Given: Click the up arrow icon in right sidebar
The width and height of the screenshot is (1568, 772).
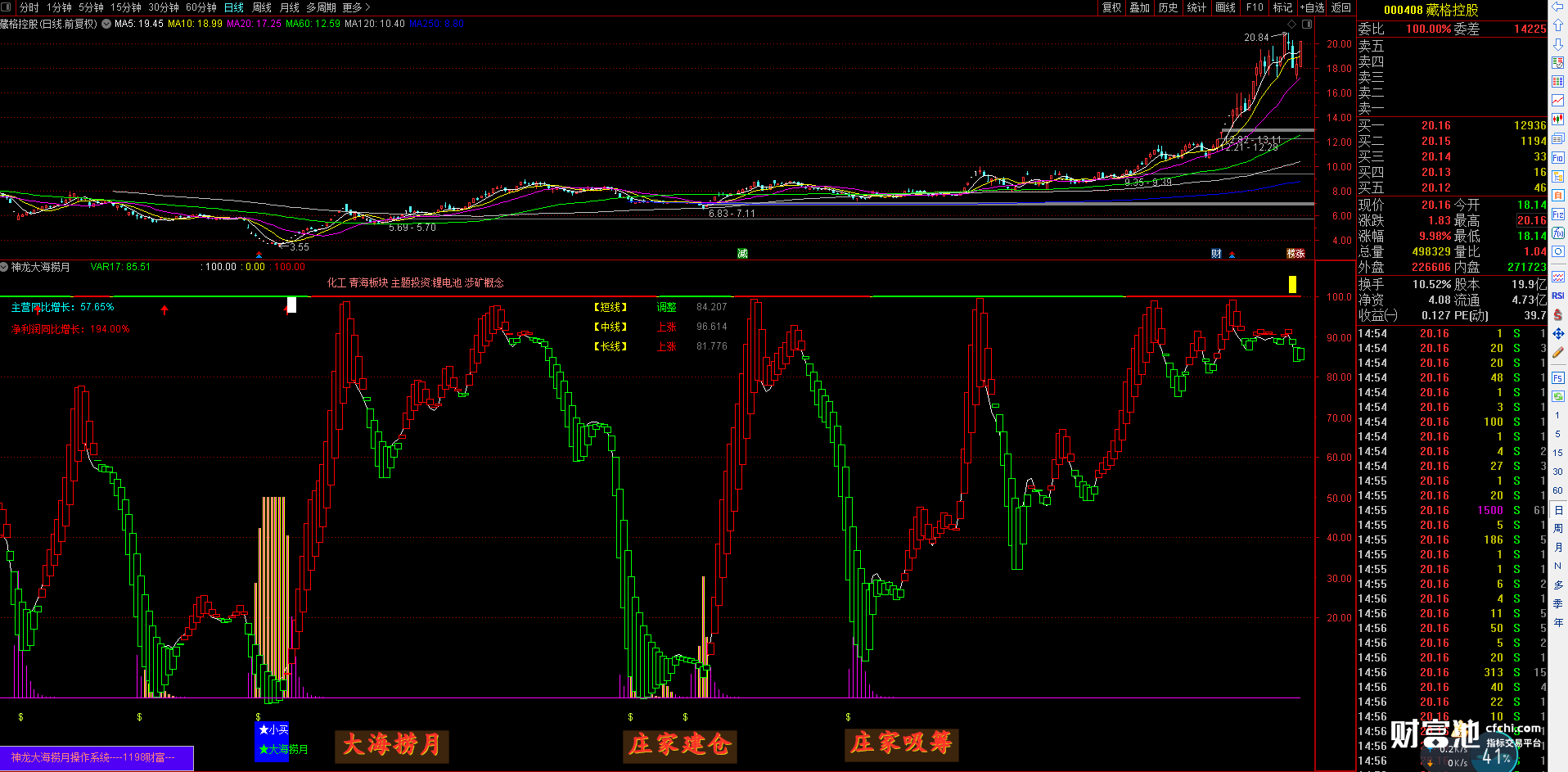Looking at the screenshot, I should 1557,26.
